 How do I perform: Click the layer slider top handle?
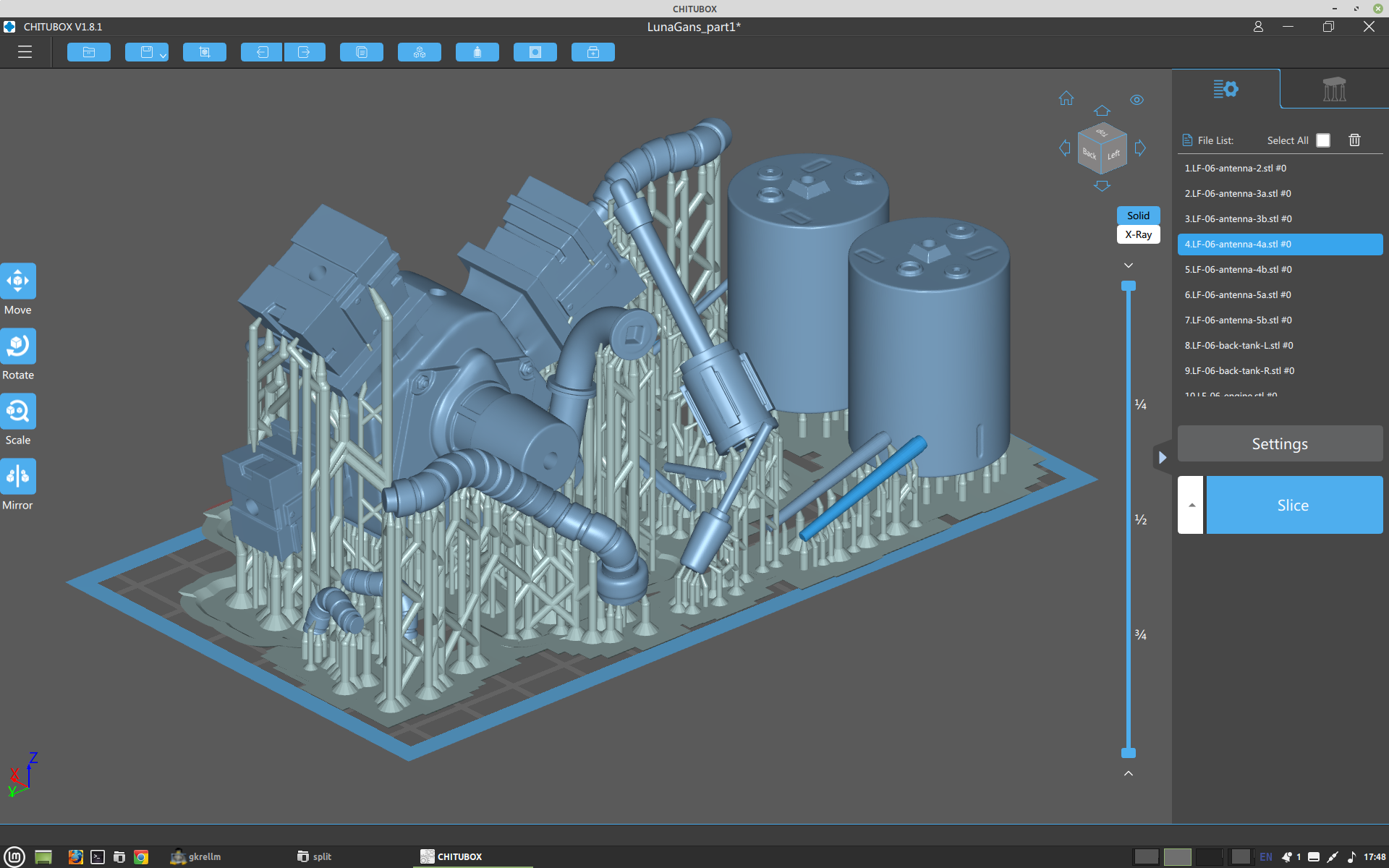(1128, 286)
